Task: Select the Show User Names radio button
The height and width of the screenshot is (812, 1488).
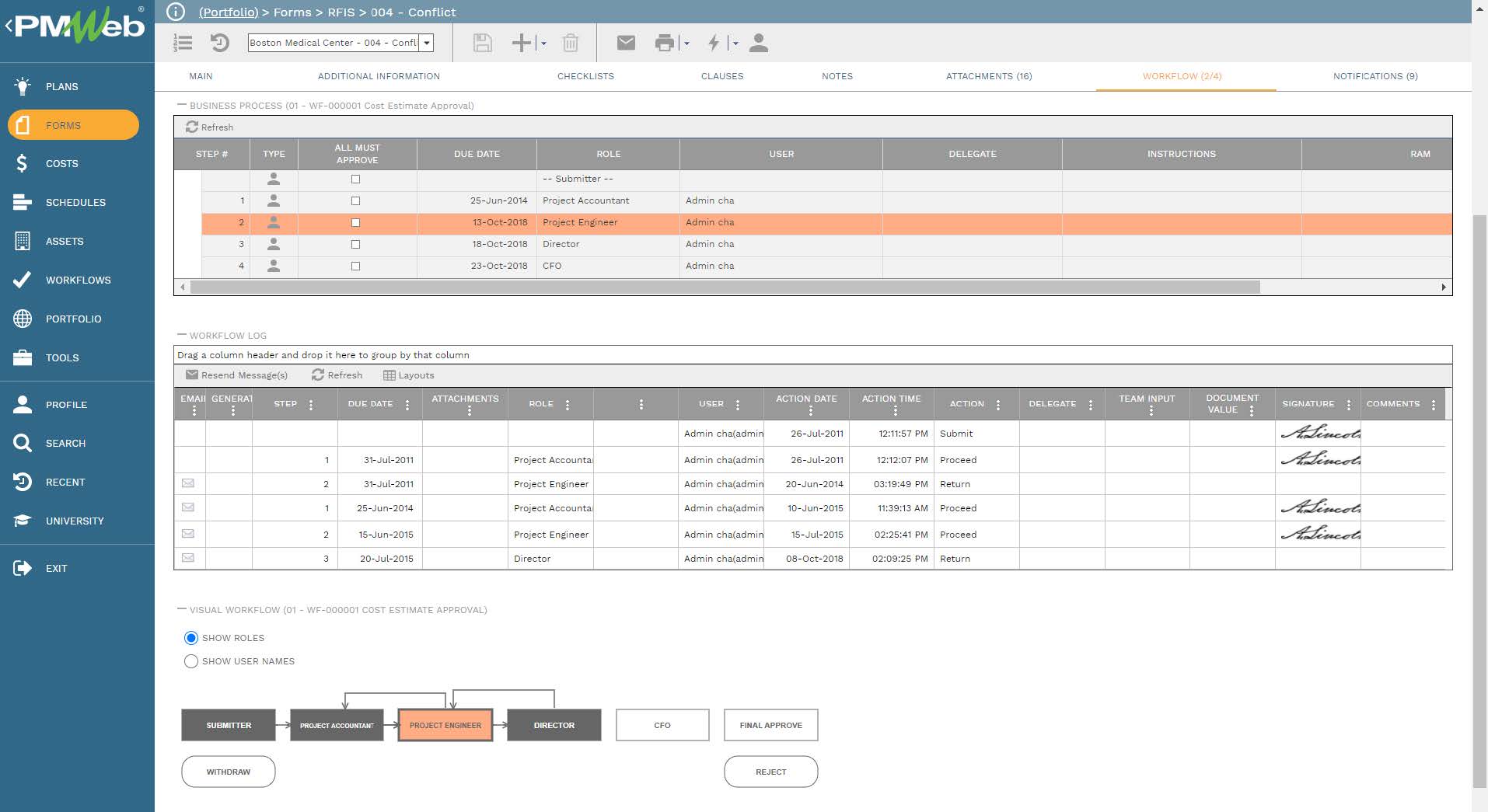Action: click(x=191, y=661)
